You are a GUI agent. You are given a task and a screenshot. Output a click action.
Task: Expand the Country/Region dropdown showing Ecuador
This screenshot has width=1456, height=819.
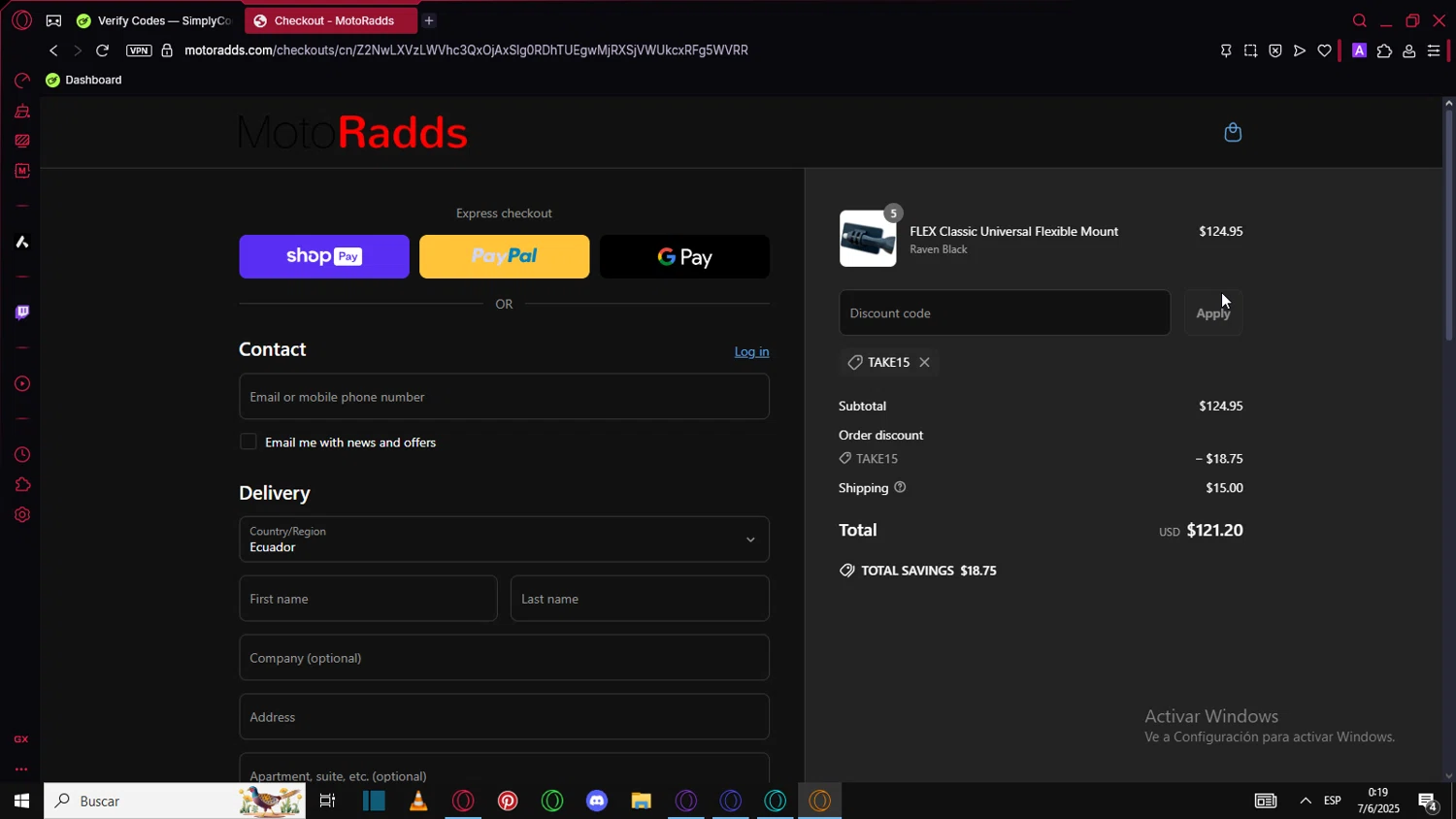504,540
